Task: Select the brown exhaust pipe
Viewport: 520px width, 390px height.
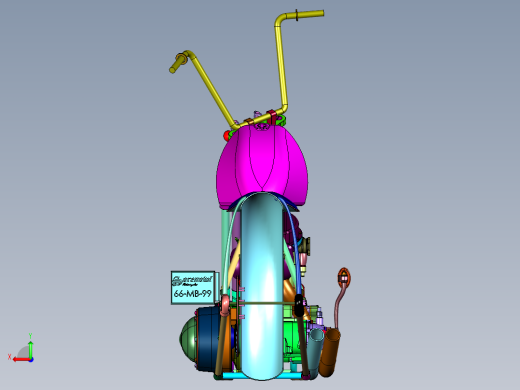Action: [x=329, y=352]
